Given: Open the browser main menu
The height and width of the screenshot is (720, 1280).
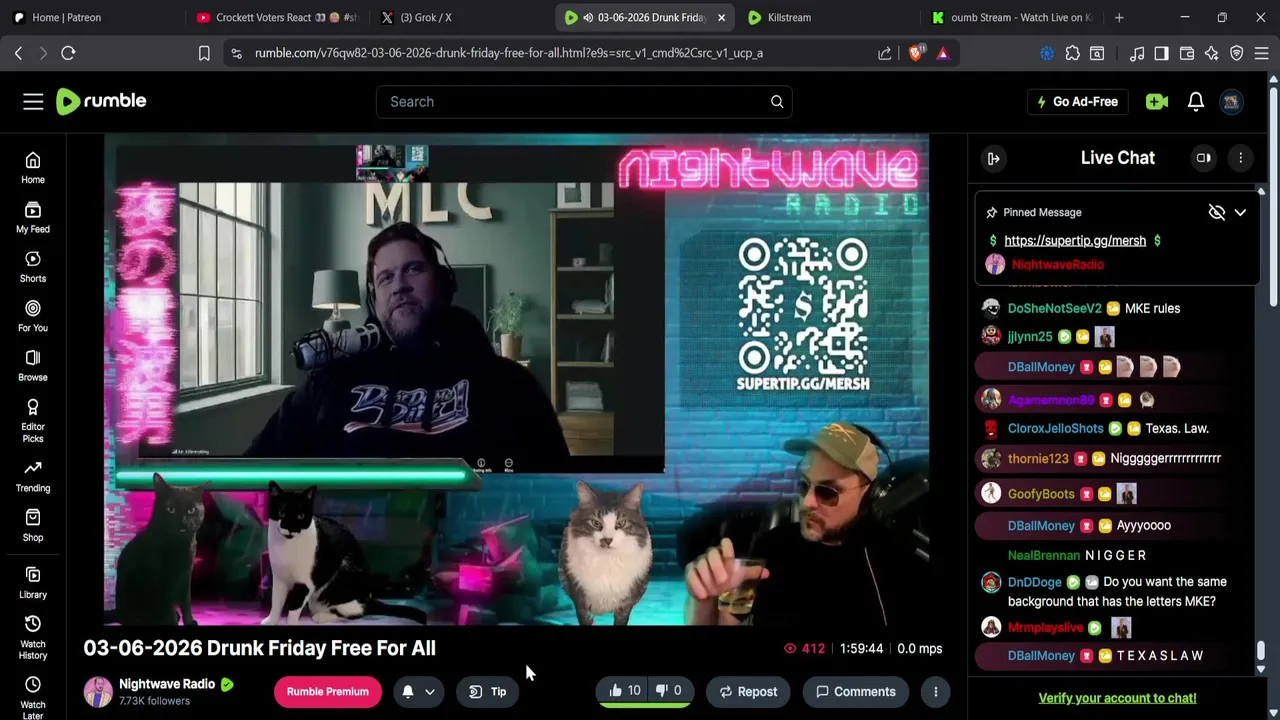Looking at the screenshot, I should point(1261,53).
